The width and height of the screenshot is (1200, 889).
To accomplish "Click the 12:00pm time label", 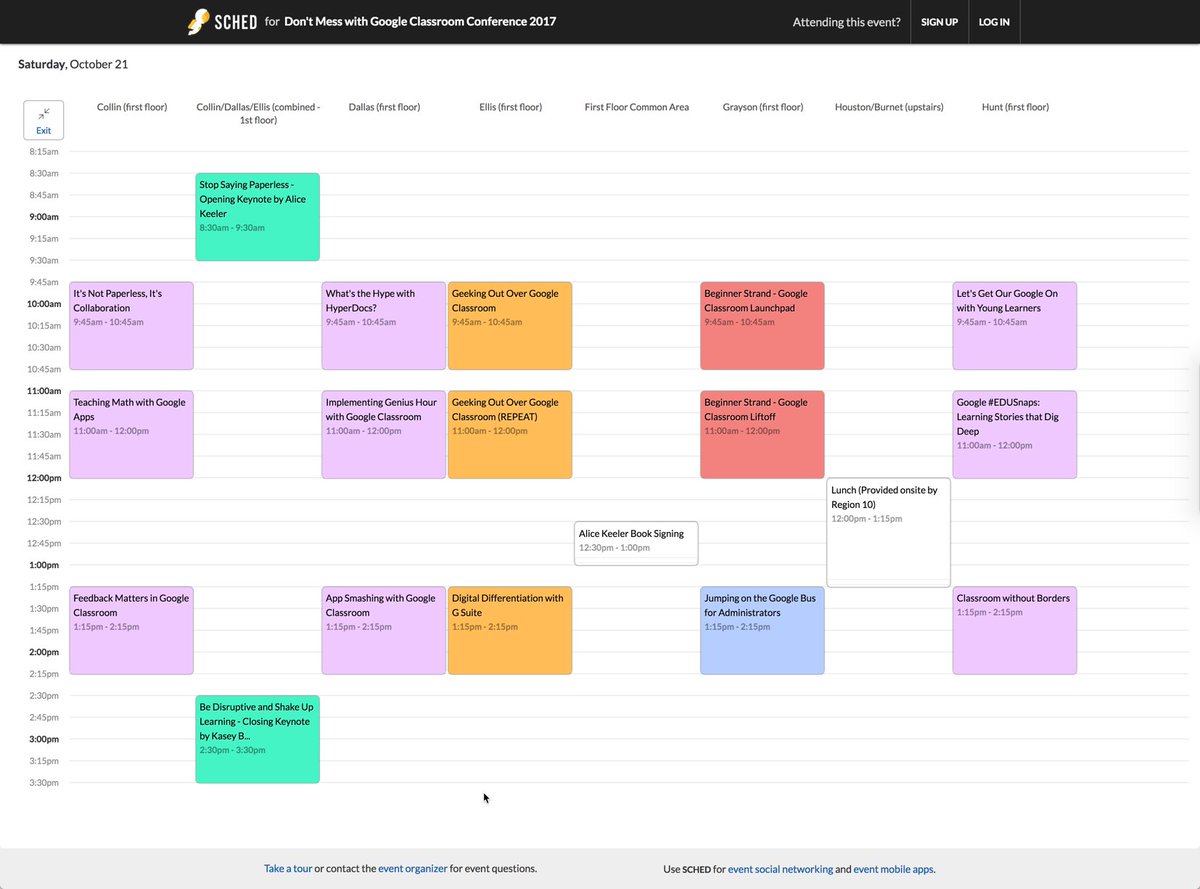I will pyautogui.click(x=42, y=478).
